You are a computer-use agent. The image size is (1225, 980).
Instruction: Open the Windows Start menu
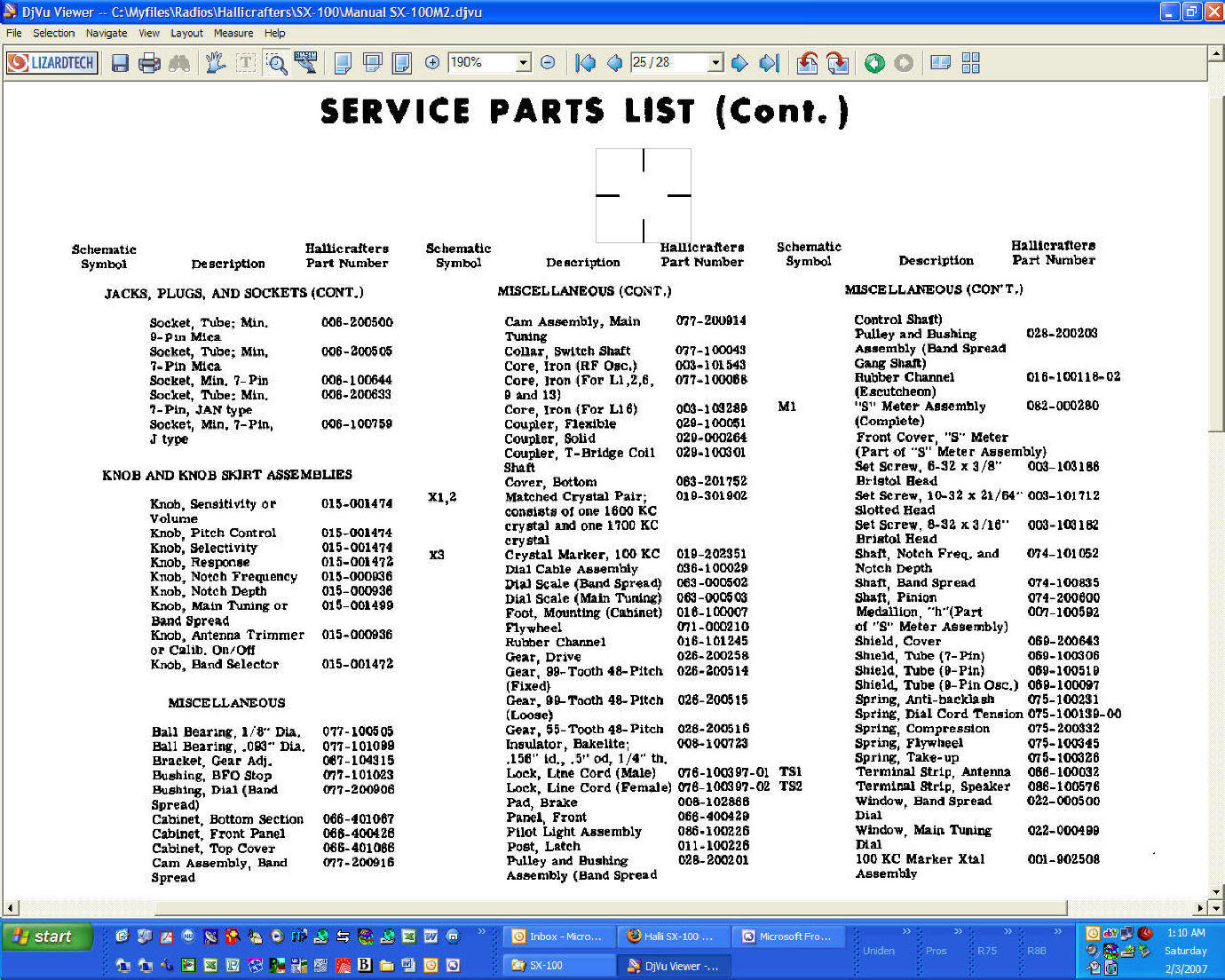(47, 937)
